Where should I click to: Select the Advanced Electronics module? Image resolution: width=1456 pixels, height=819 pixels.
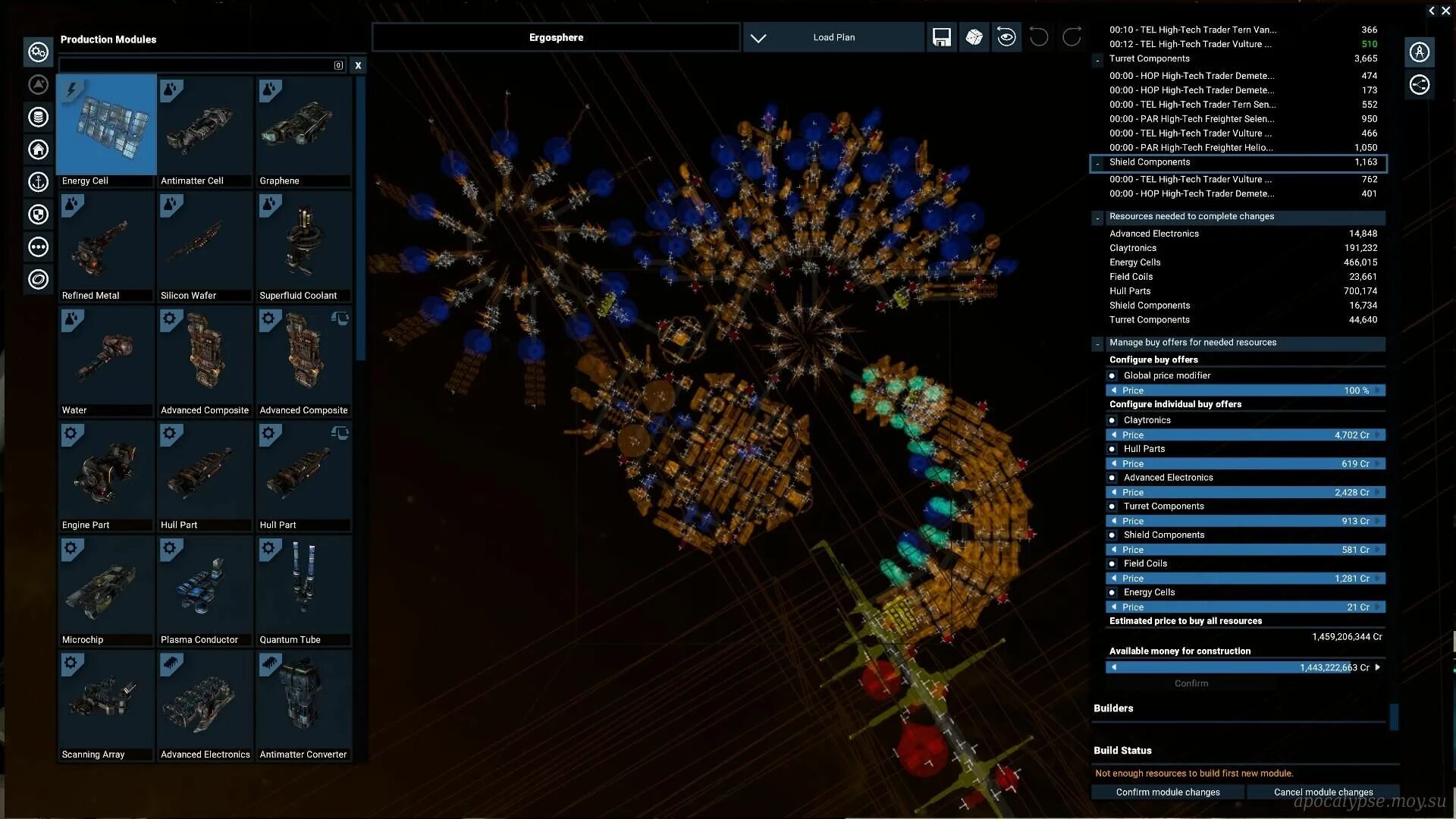click(x=205, y=705)
